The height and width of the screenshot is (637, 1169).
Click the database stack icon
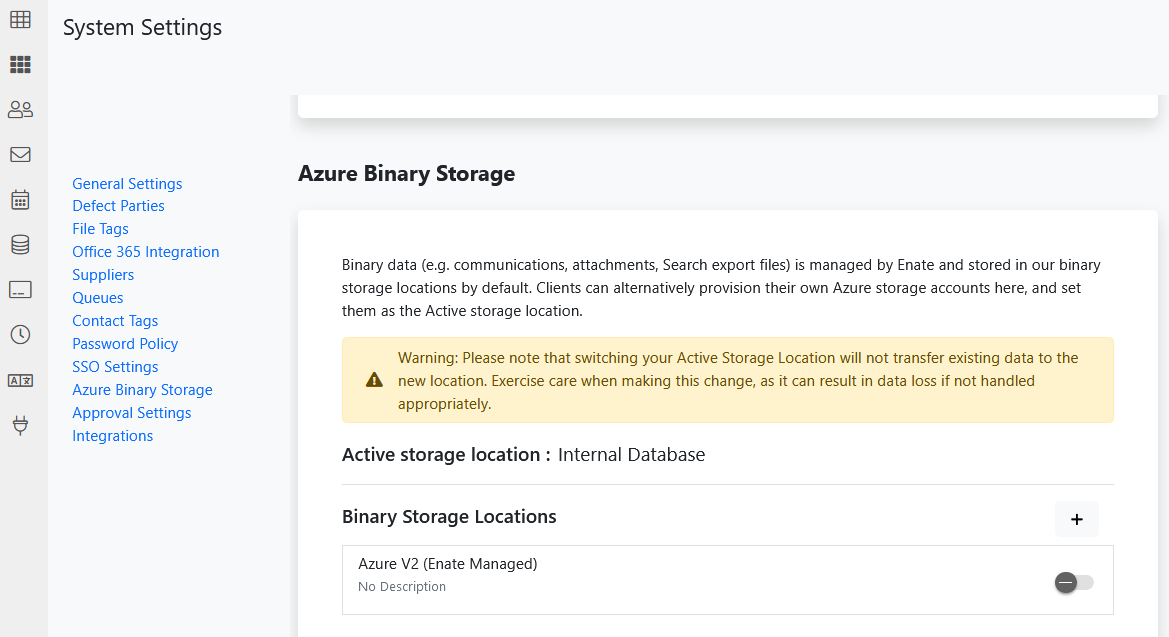[x=20, y=245]
